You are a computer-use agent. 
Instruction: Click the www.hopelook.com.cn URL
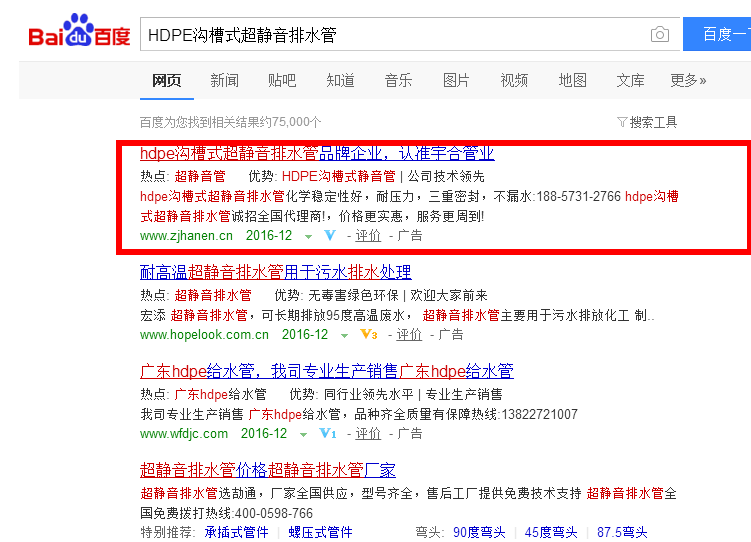point(204,335)
